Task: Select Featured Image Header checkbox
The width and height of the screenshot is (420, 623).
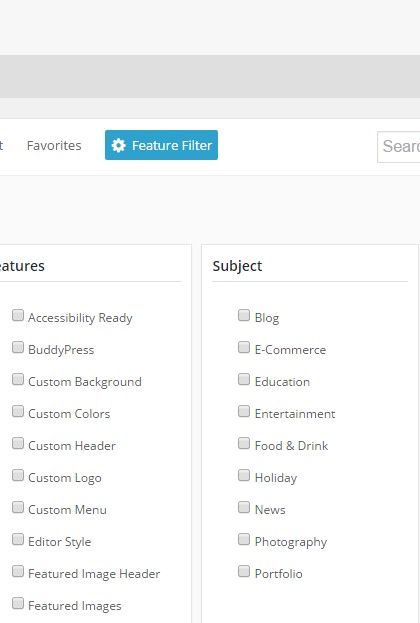Action: click(18, 571)
